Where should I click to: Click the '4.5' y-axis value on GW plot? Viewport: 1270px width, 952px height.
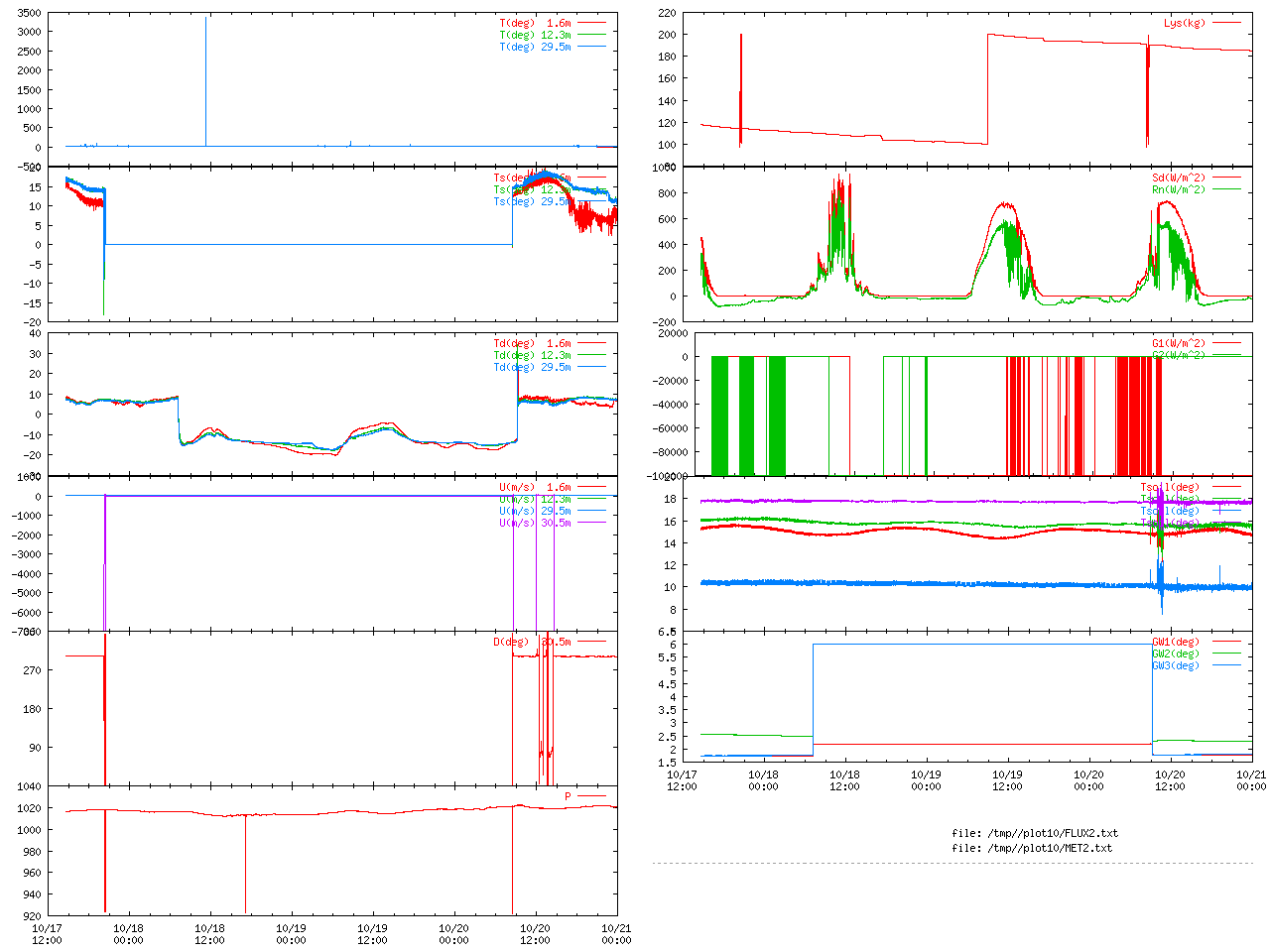[667, 684]
